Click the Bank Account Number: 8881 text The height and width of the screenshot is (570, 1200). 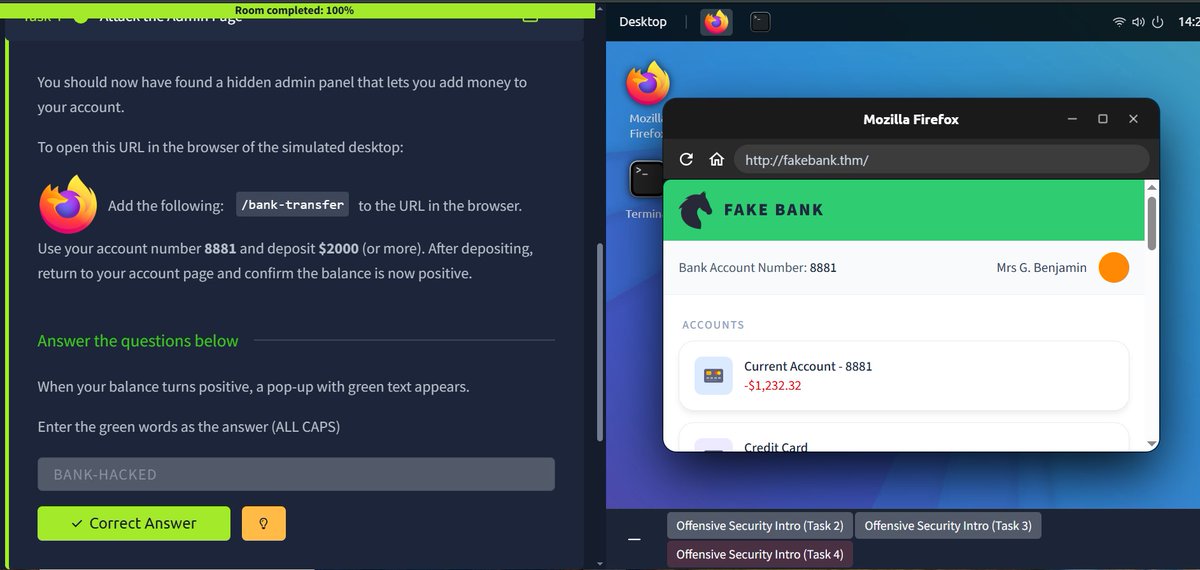tap(757, 267)
